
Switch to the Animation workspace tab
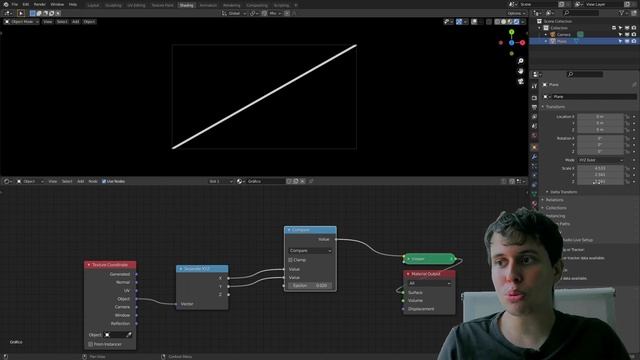208,5
